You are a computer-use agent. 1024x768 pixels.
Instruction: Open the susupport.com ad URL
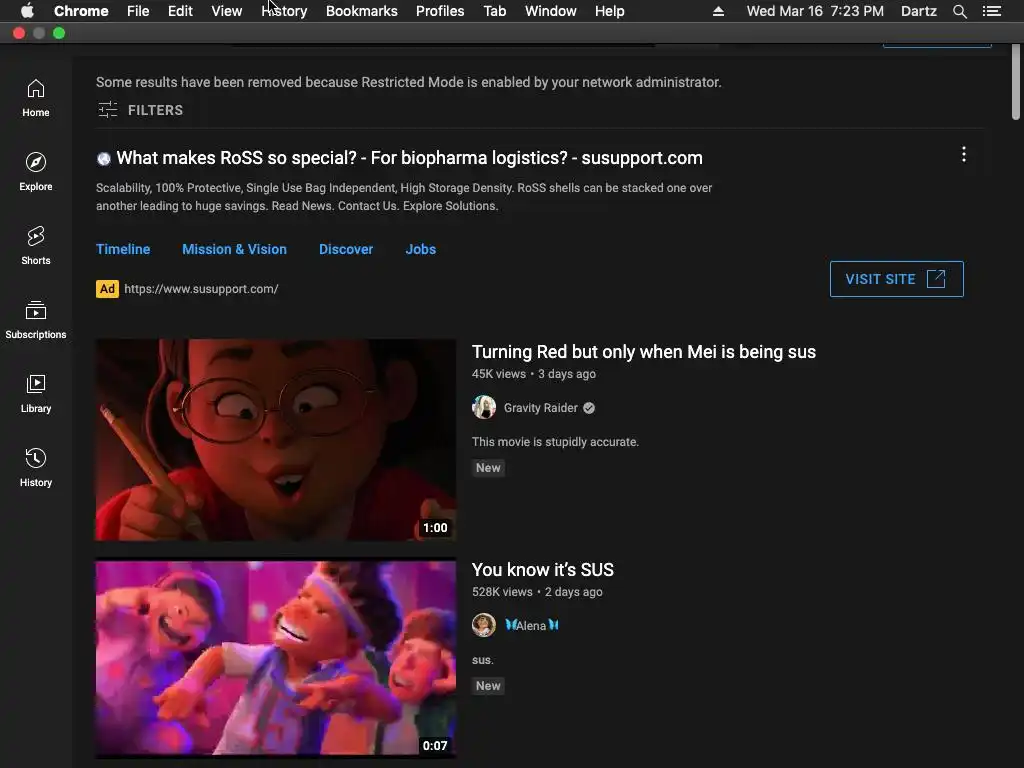tap(201, 289)
